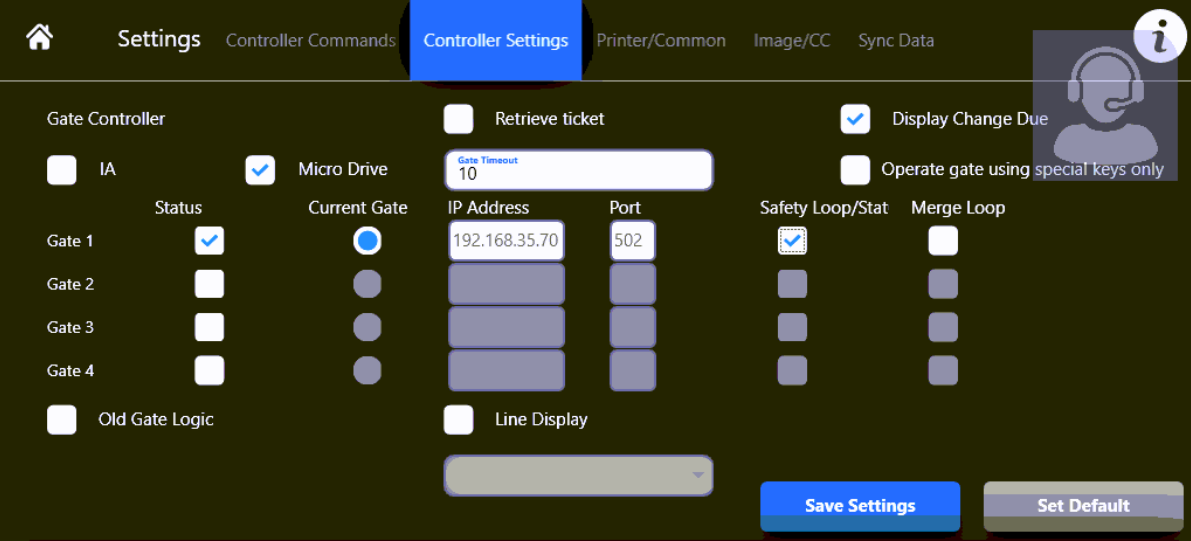This screenshot has height=541, width=1191.
Task: Enable Gate 2 Status checkbox
Action: pyautogui.click(x=210, y=284)
